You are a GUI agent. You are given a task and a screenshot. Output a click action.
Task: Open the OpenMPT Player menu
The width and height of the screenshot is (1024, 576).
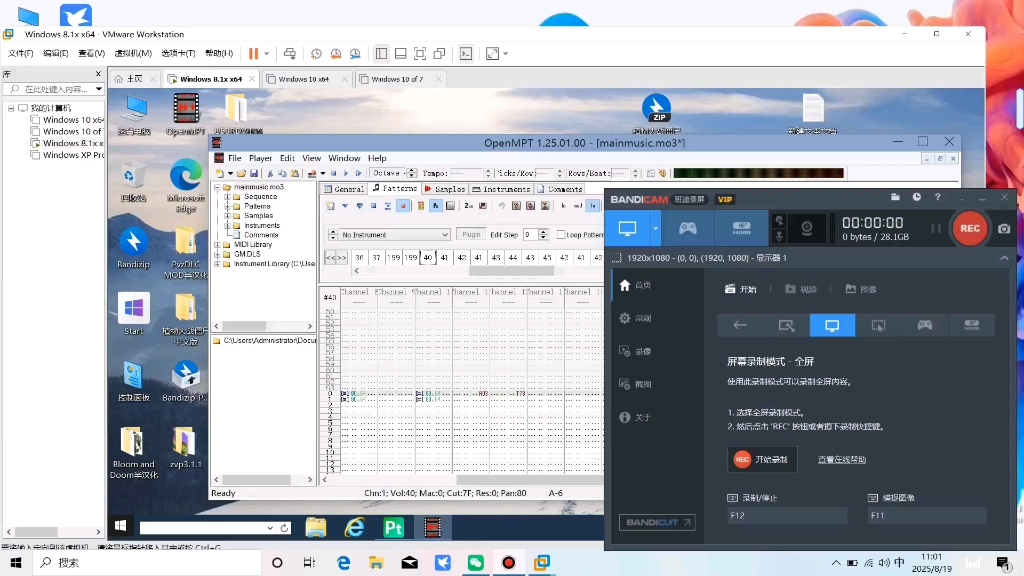pyautogui.click(x=261, y=158)
